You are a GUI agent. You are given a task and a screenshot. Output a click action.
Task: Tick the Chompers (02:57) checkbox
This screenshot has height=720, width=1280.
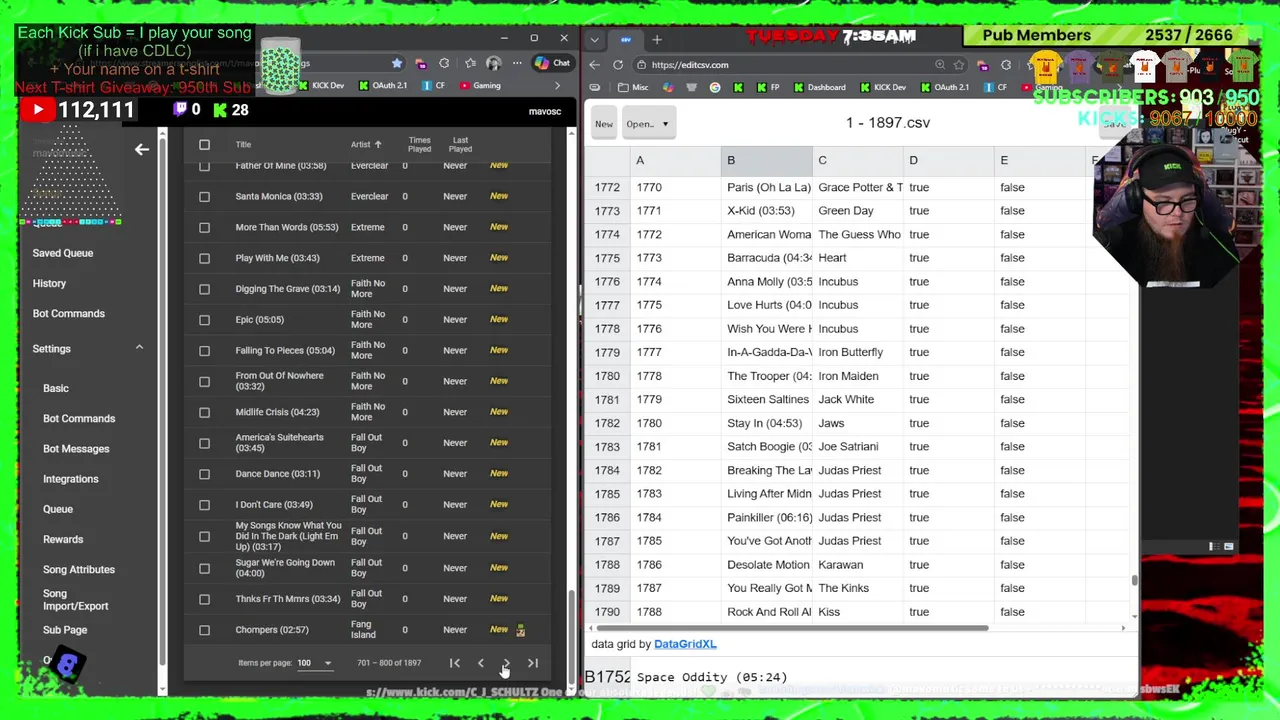[x=204, y=630]
